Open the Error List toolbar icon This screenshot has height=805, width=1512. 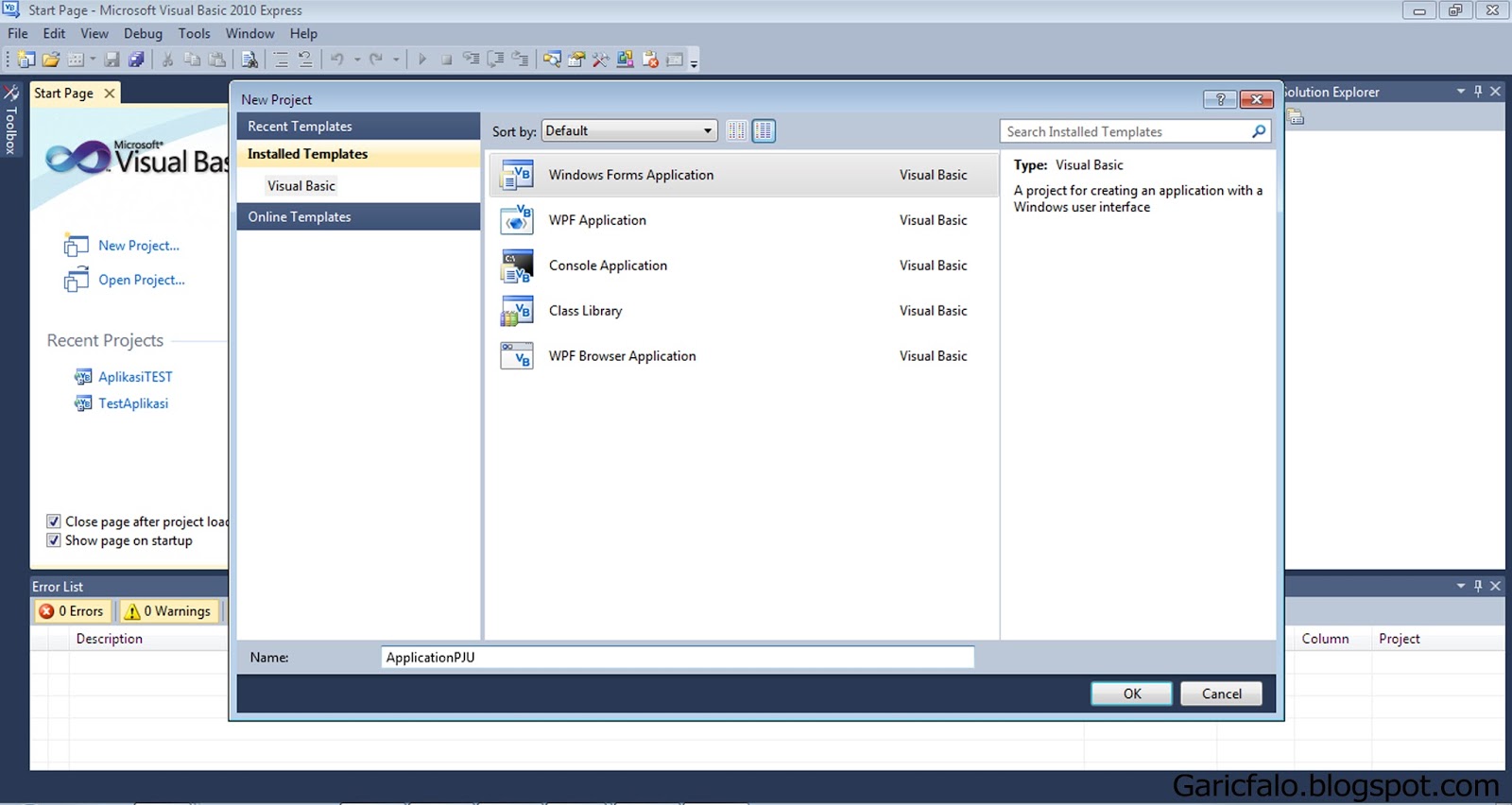tap(650, 60)
